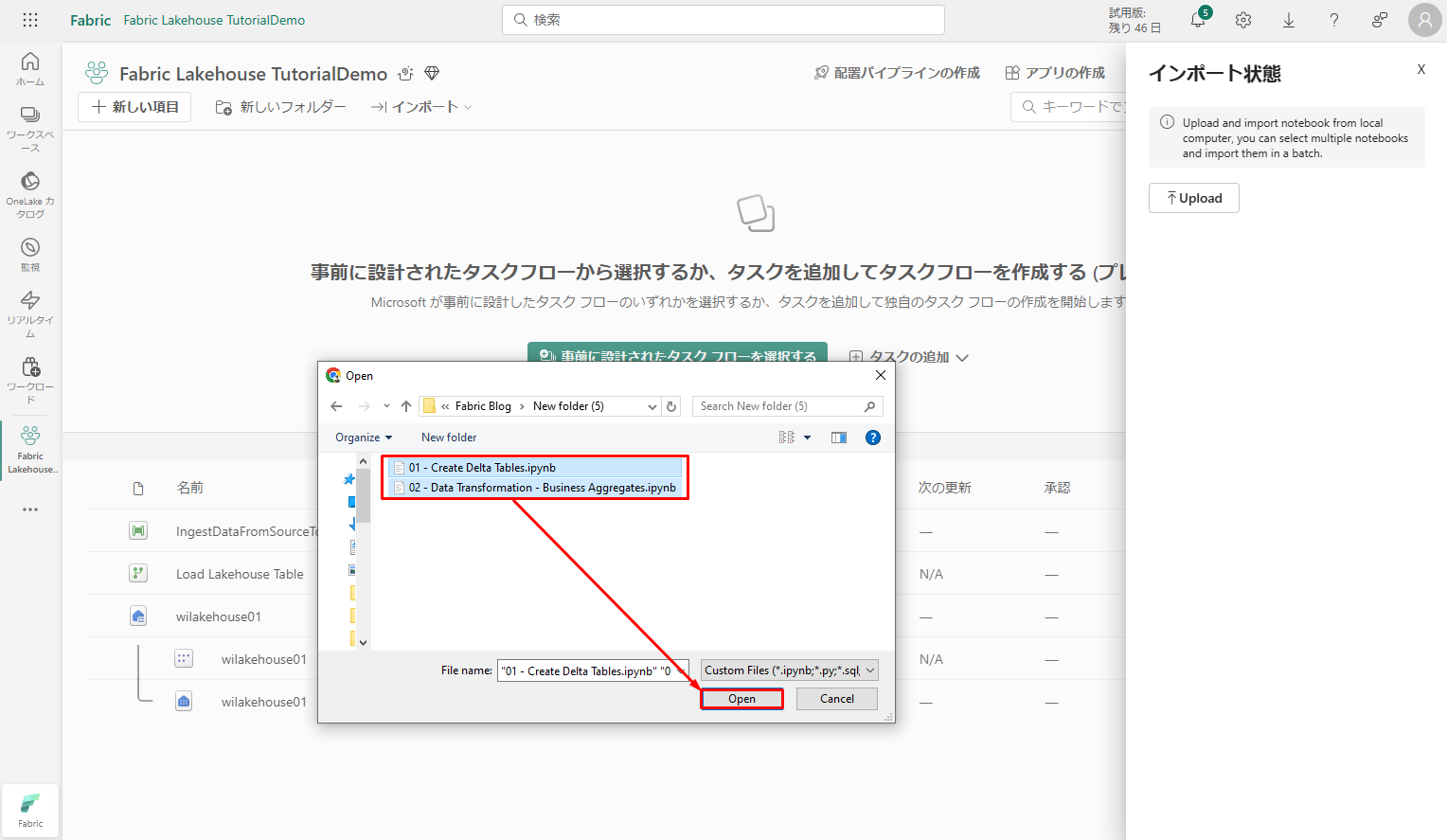Open the file type filter dropdown
Screen dimensions: 1447x840
(789, 670)
